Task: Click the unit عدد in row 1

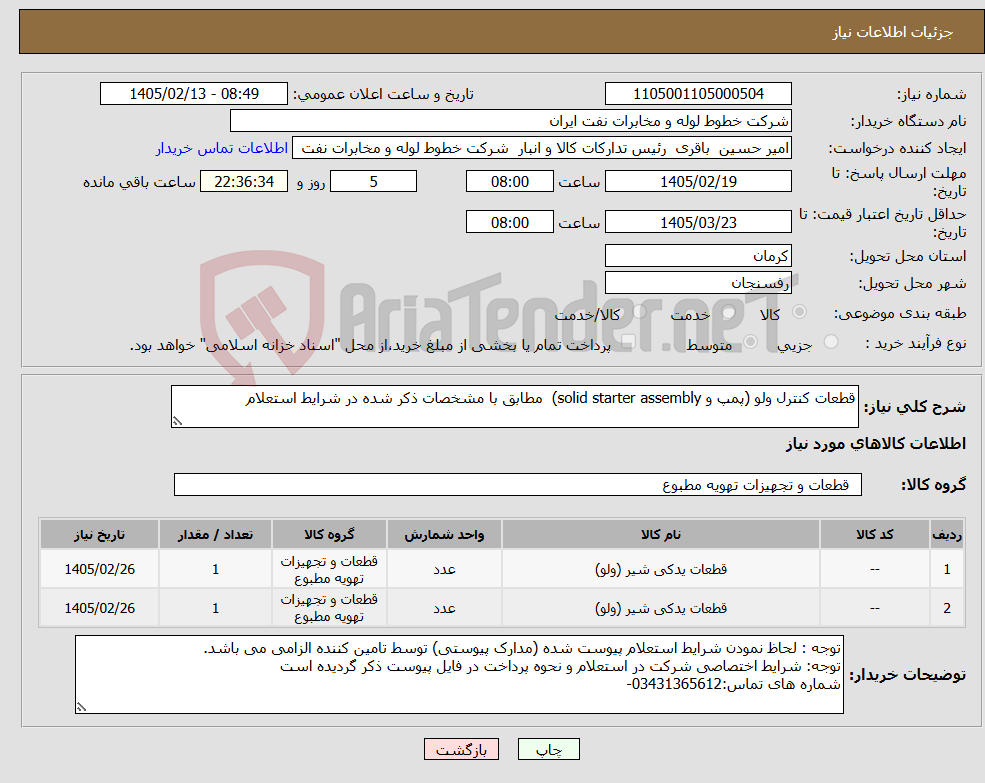Action: click(x=444, y=569)
